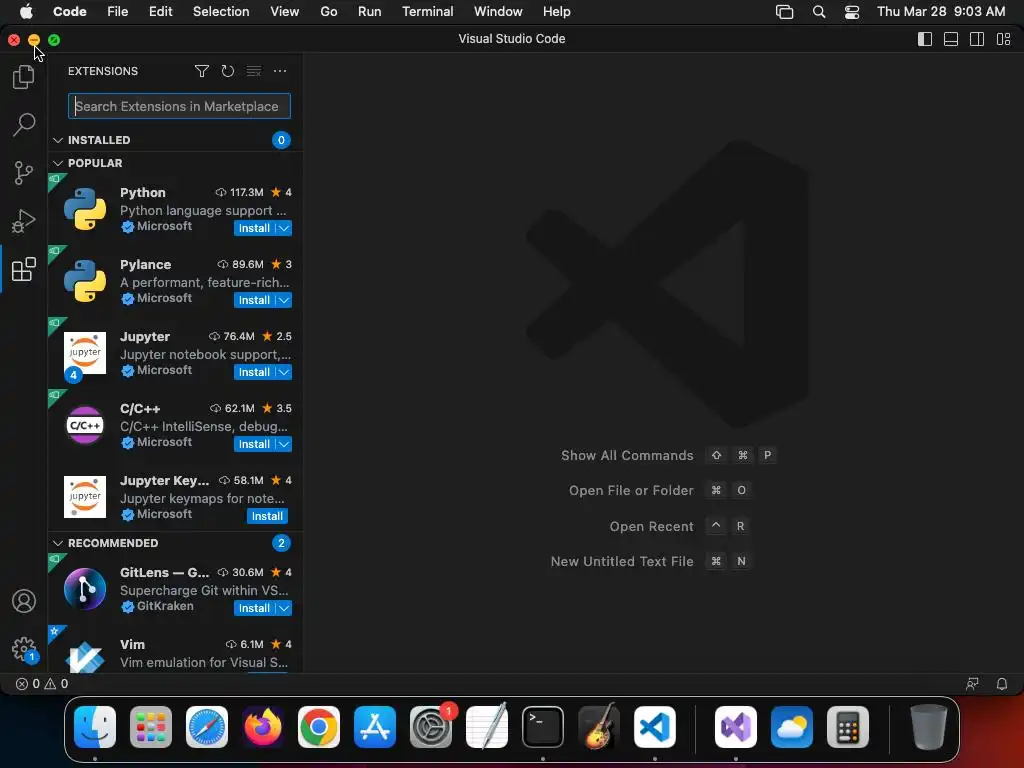Image resolution: width=1024 pixels, height=768 pixels.
Task: Open the Search view in the activity bar
Action: point(24,124)
